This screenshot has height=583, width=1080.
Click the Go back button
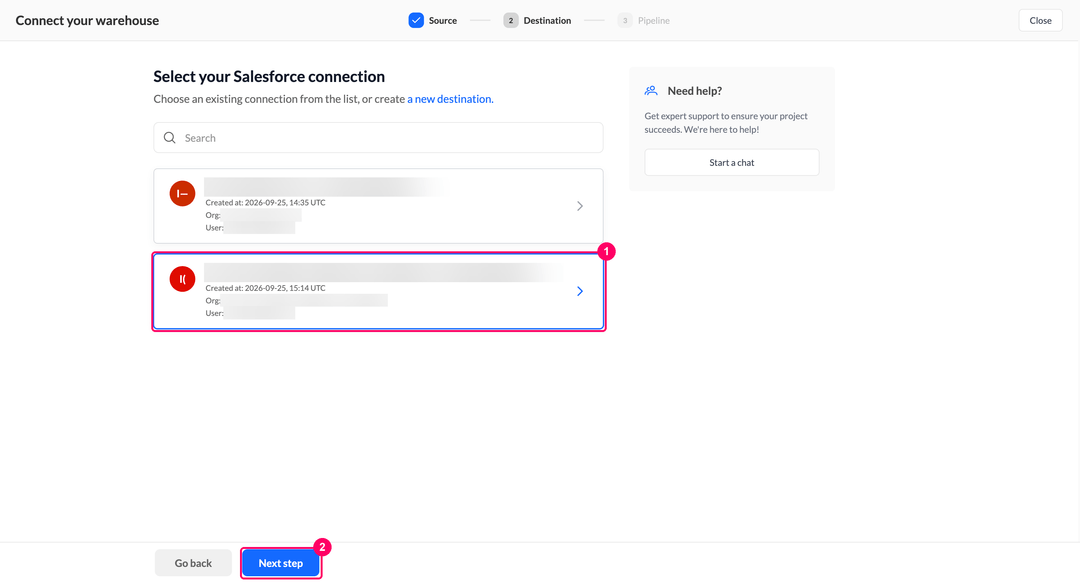pos(193,563)
